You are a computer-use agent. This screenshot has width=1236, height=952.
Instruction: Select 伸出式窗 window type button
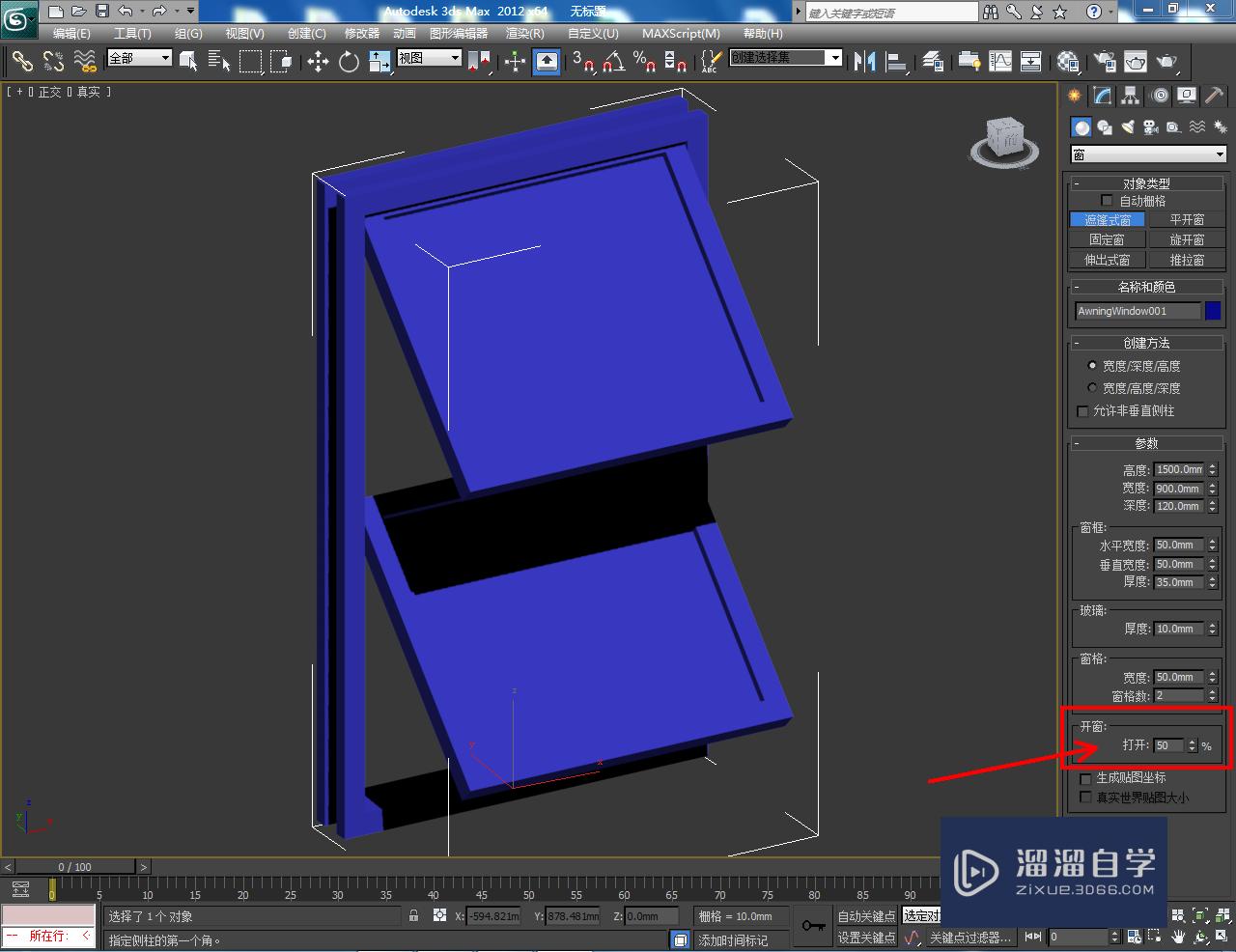click(x=1107, y=260)
